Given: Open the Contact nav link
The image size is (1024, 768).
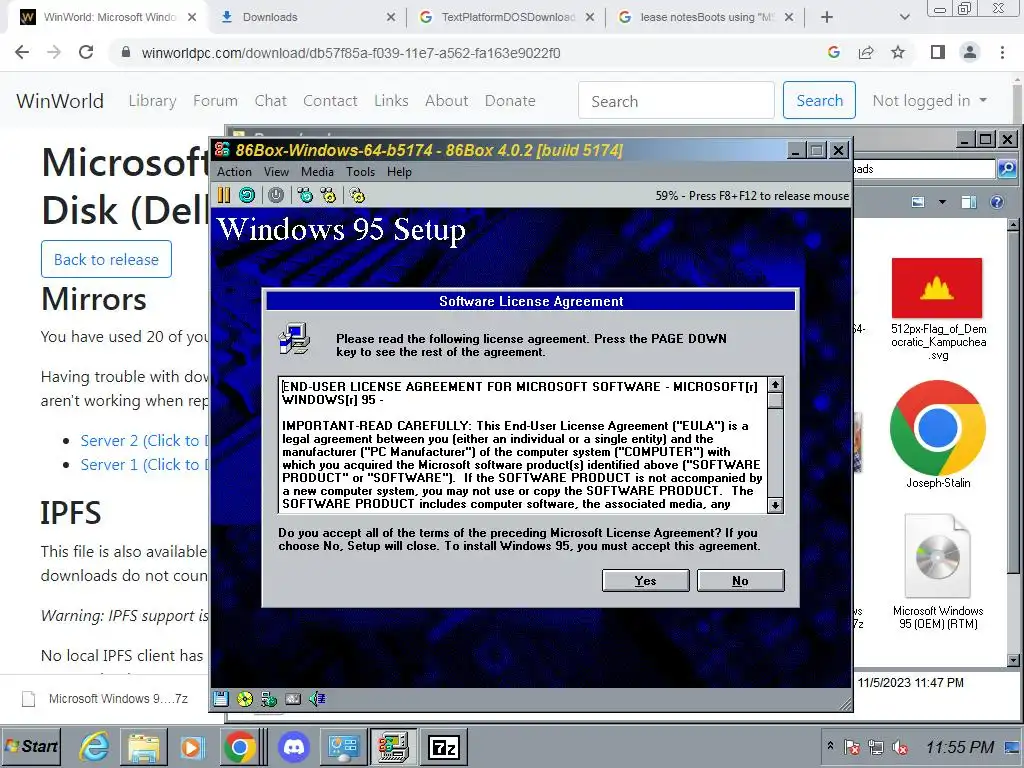Looking at the screenshot, I should pos(330,101).
